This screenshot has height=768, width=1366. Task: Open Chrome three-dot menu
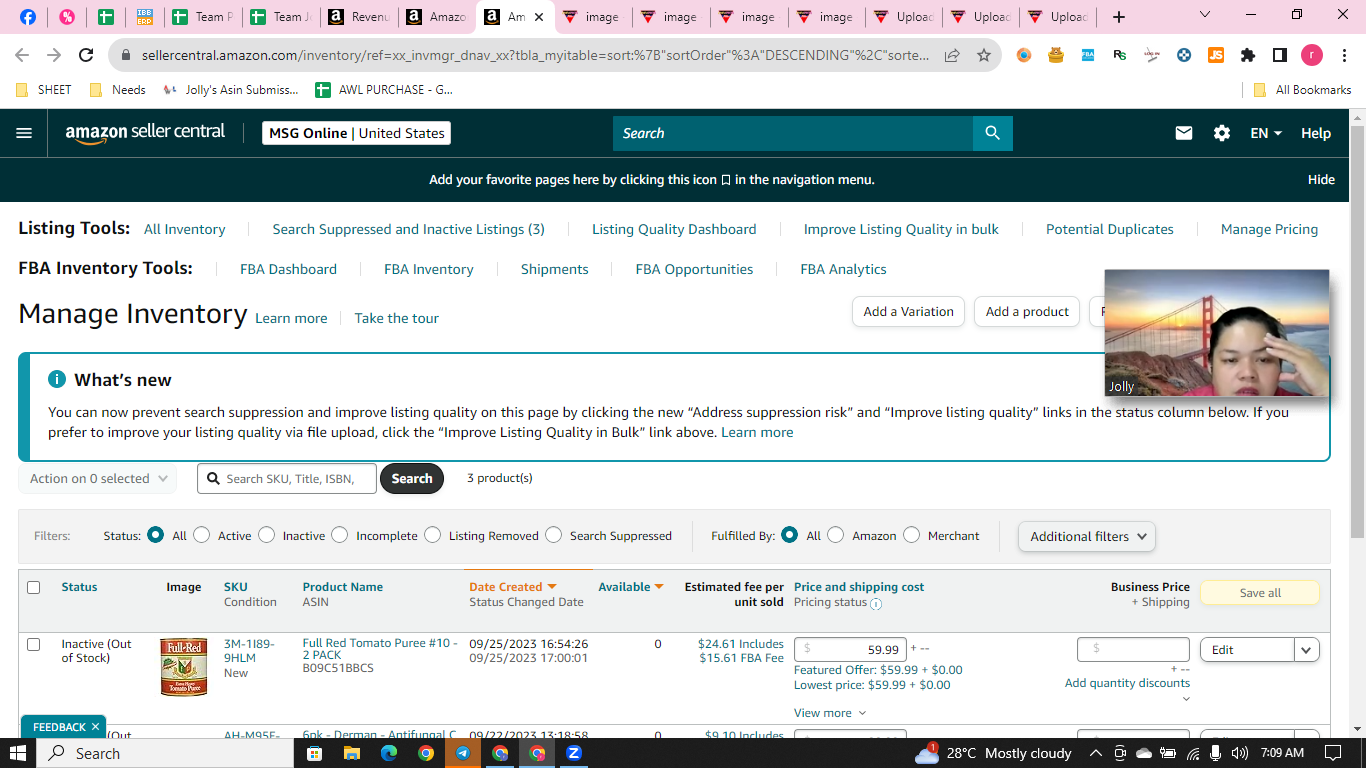click(1344, 55)
